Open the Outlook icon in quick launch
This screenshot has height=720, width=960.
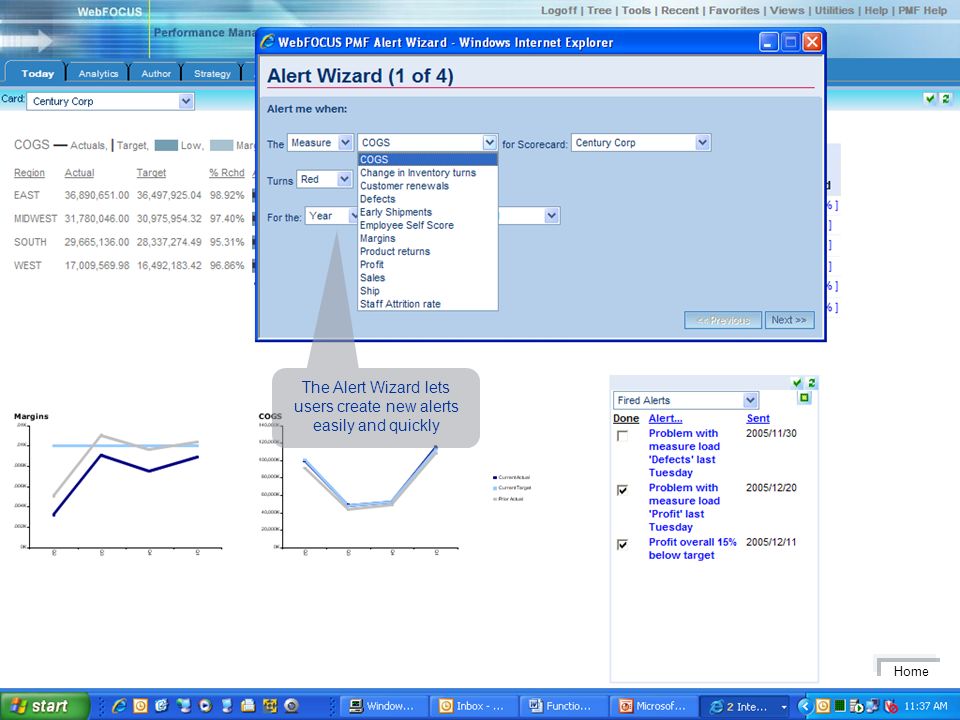(x=140, y=706)
